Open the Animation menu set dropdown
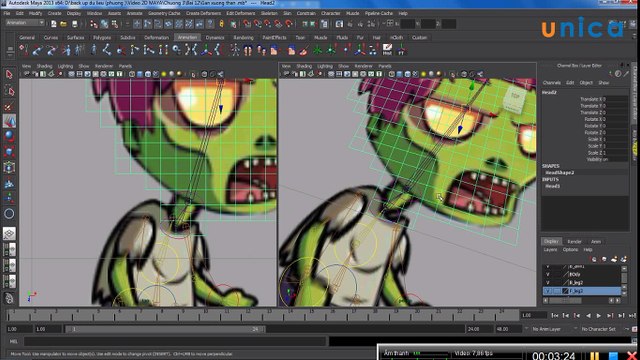The width and height of the screenshot is (640, 360). pos(25,23)
